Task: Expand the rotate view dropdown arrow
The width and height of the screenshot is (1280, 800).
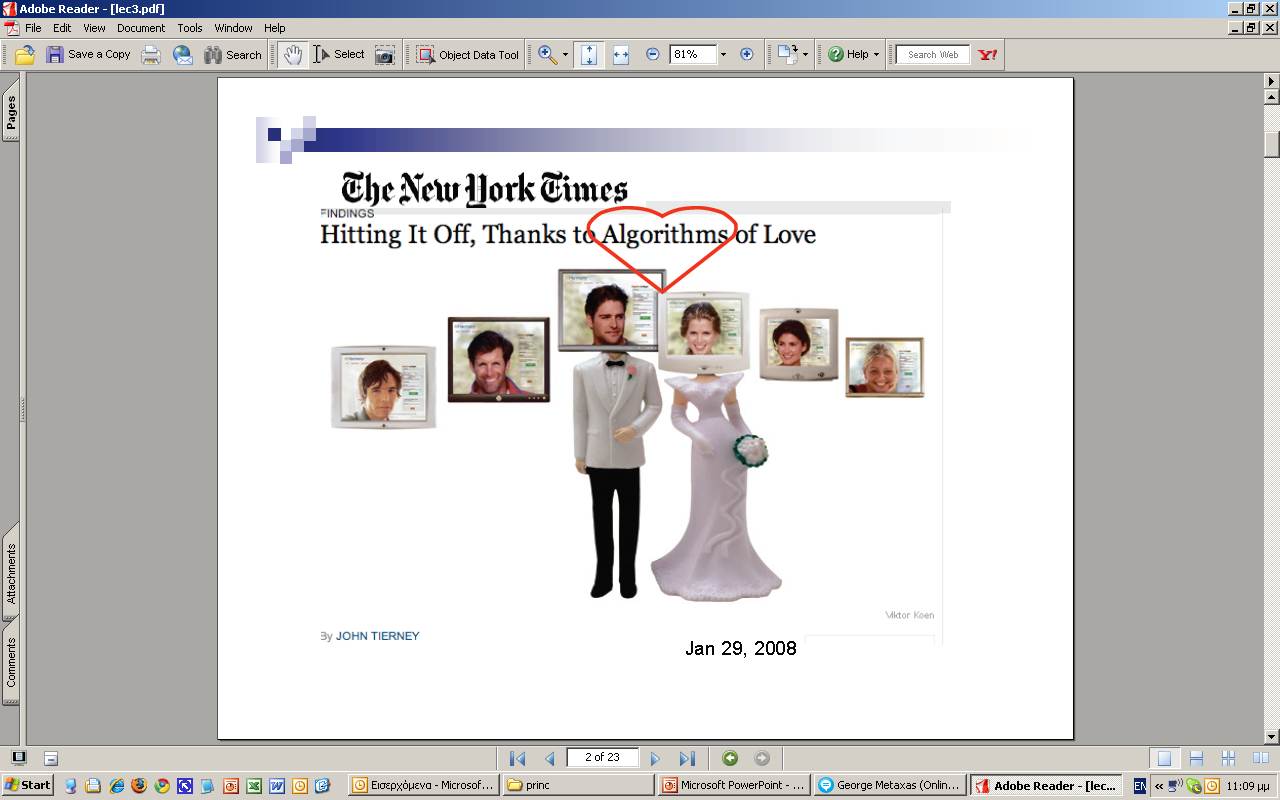Action: [x=806, y=55]
